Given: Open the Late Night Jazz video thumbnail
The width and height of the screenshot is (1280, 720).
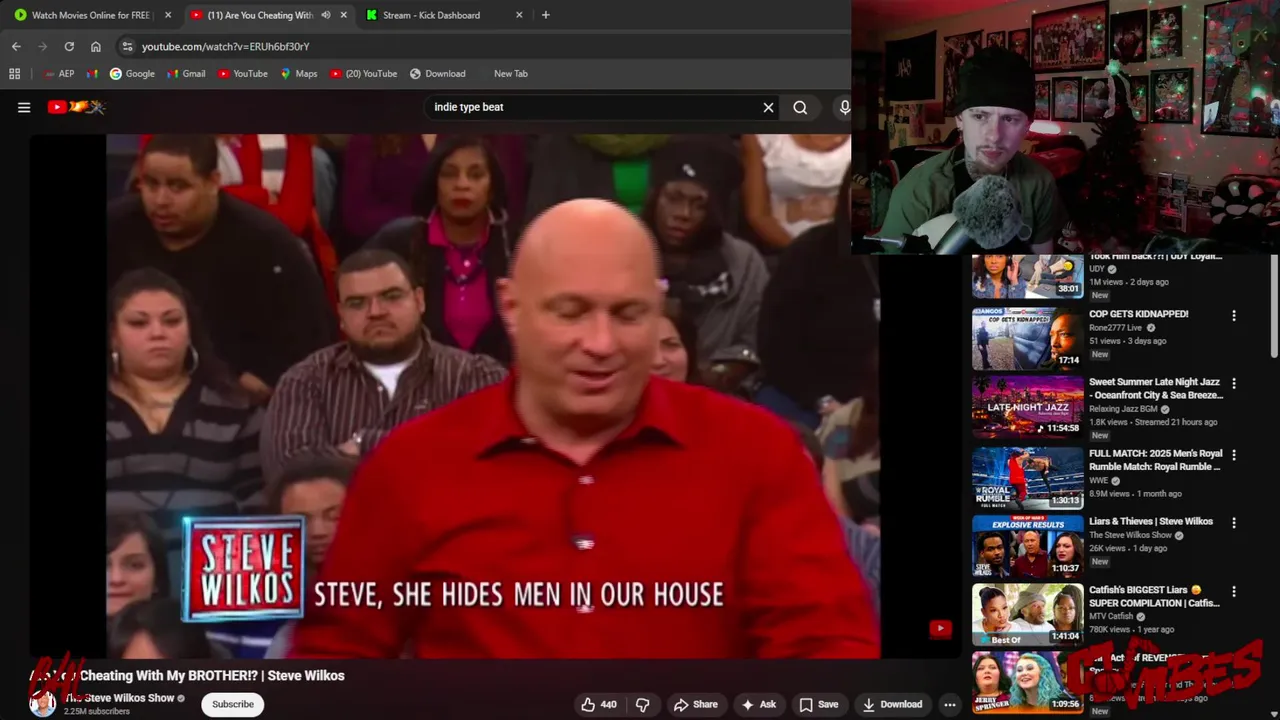Looking at the screenshot, I should (1028, 407).
